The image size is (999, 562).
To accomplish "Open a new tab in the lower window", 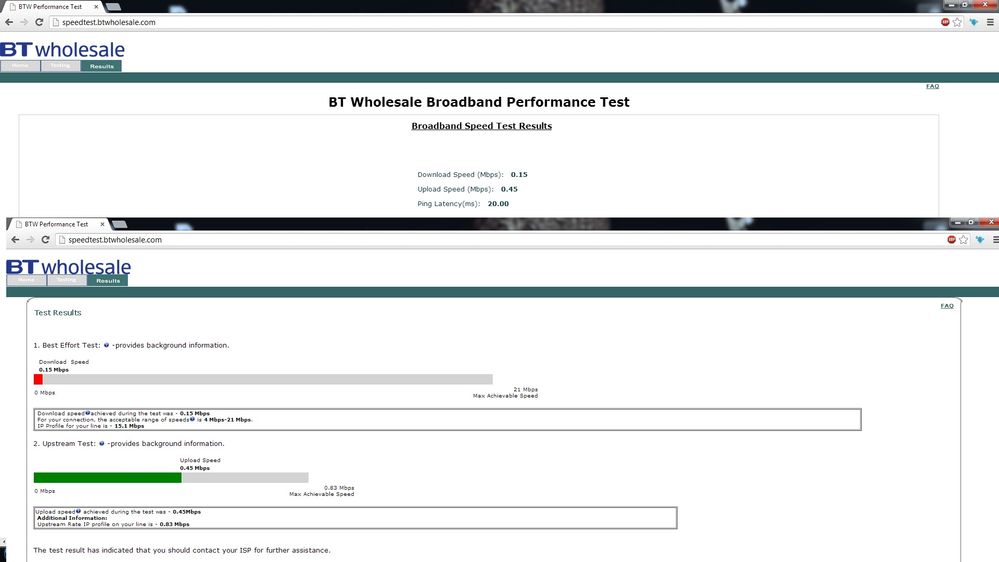I will tap(119, 224).
